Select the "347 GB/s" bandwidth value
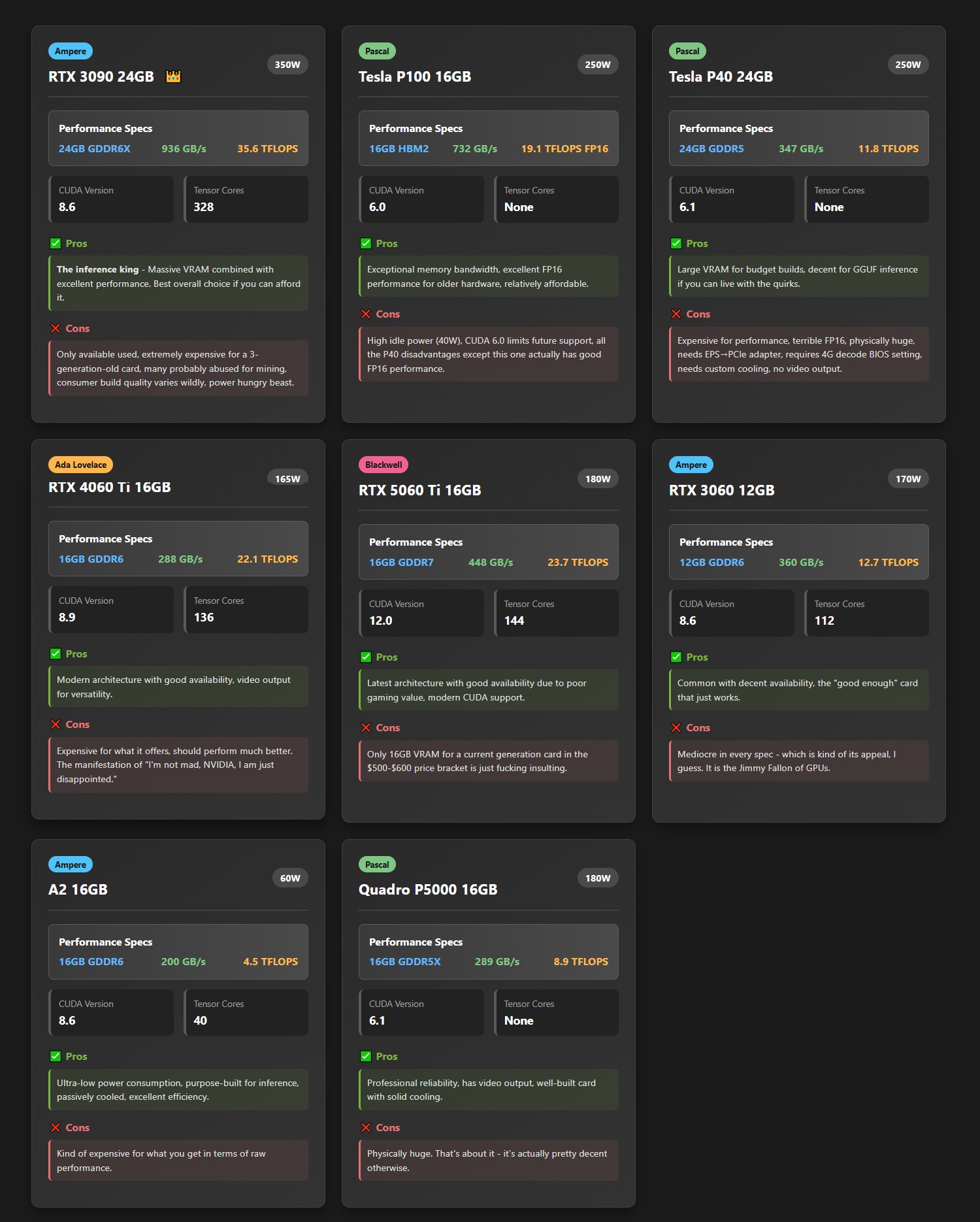 click(x=801, y=148)
